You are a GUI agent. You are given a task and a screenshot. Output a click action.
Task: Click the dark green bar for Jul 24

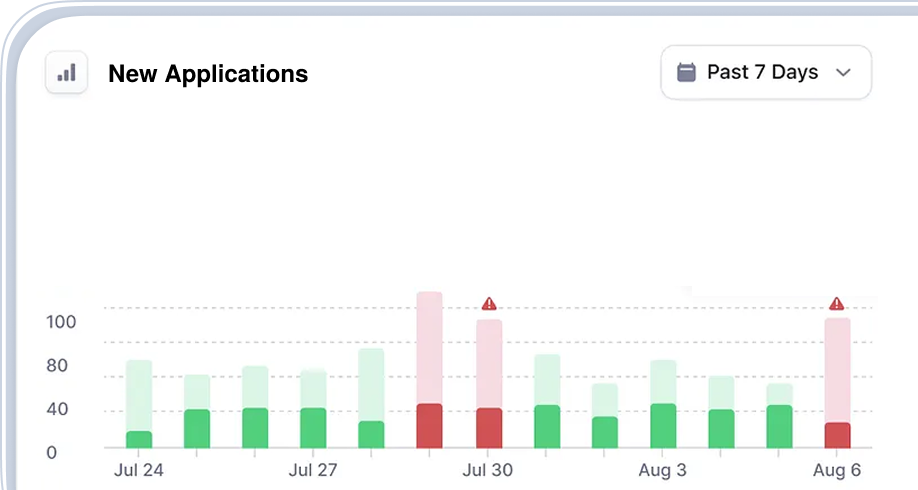[139, 439]
